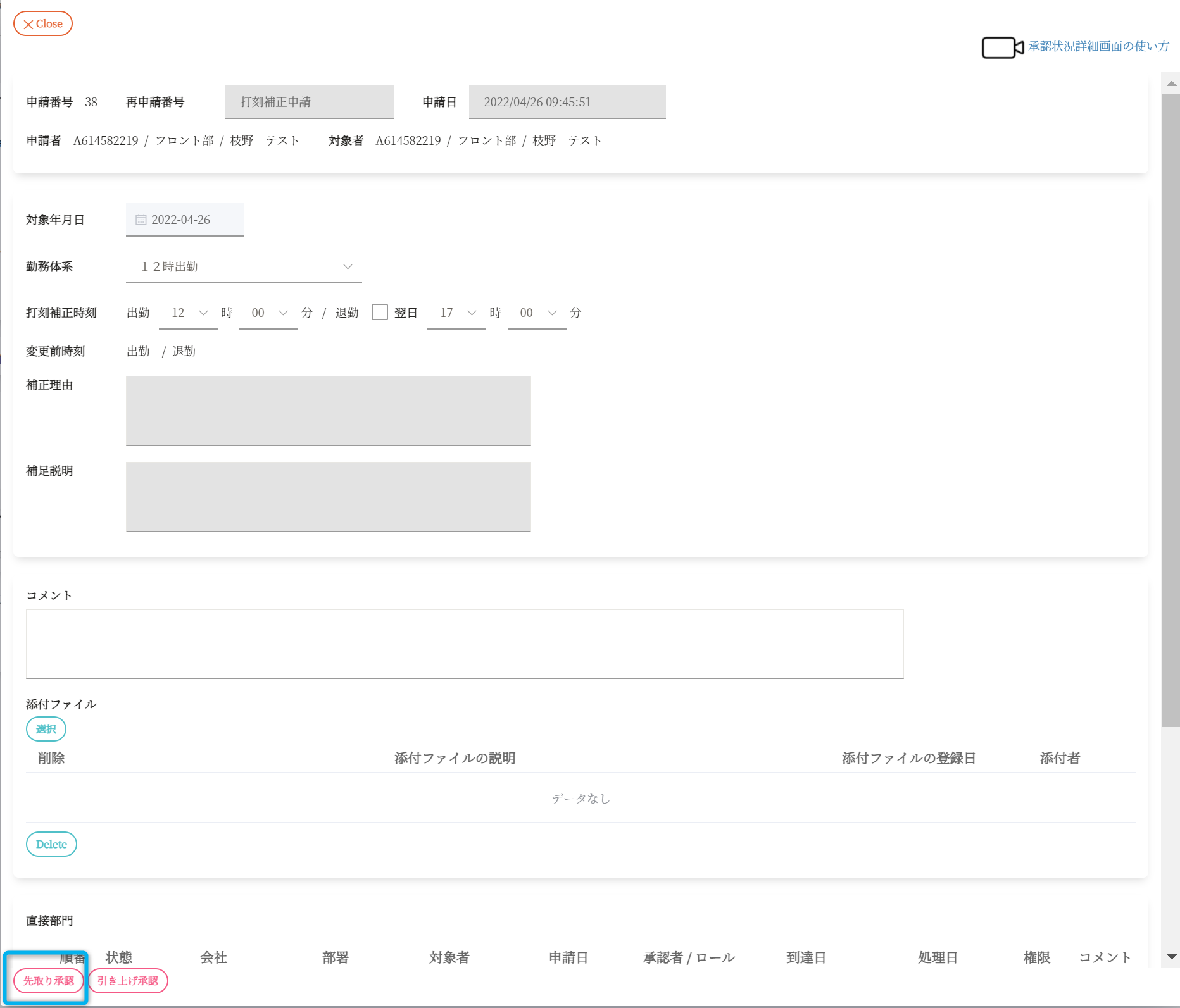Click the 先取り承認 button
The image size is (1180, 1008).
pyautogui.click(x=49, y=981)
